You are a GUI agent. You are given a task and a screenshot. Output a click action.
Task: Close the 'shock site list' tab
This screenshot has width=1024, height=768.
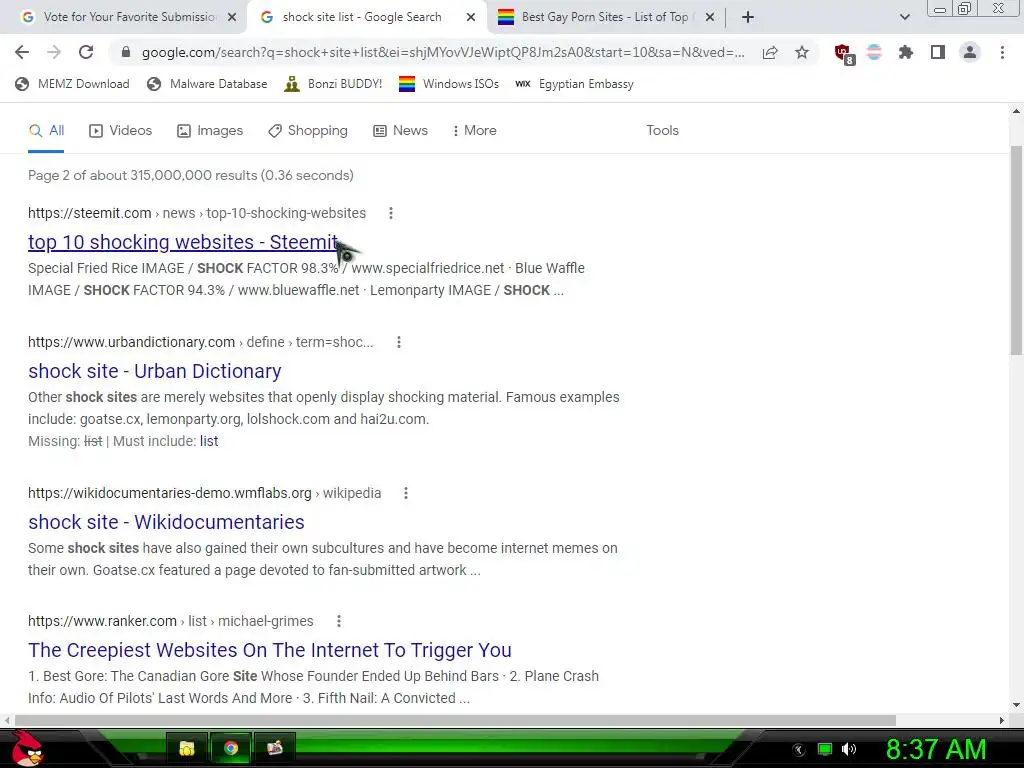pos(471,18)
